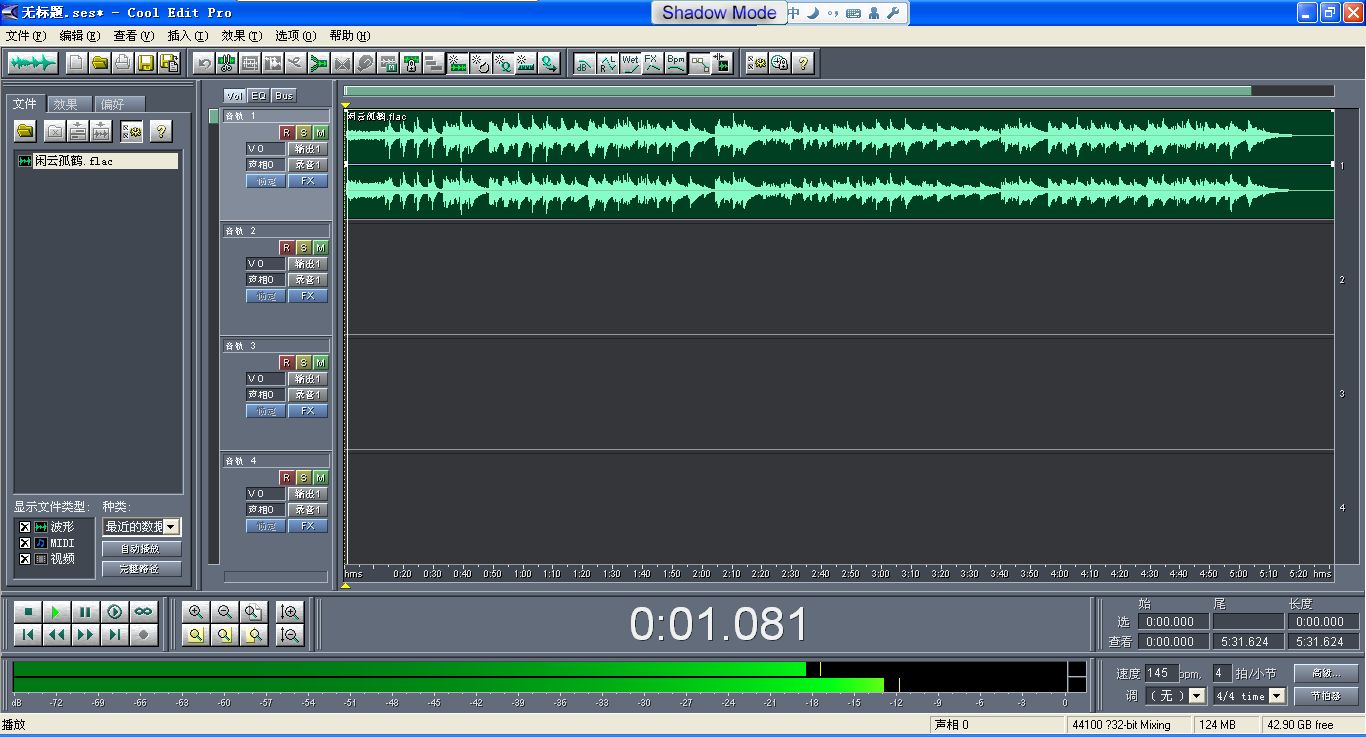Switch to waveform edit view icon
This screenshot has height=737, width=1366.
coord(32,63)
